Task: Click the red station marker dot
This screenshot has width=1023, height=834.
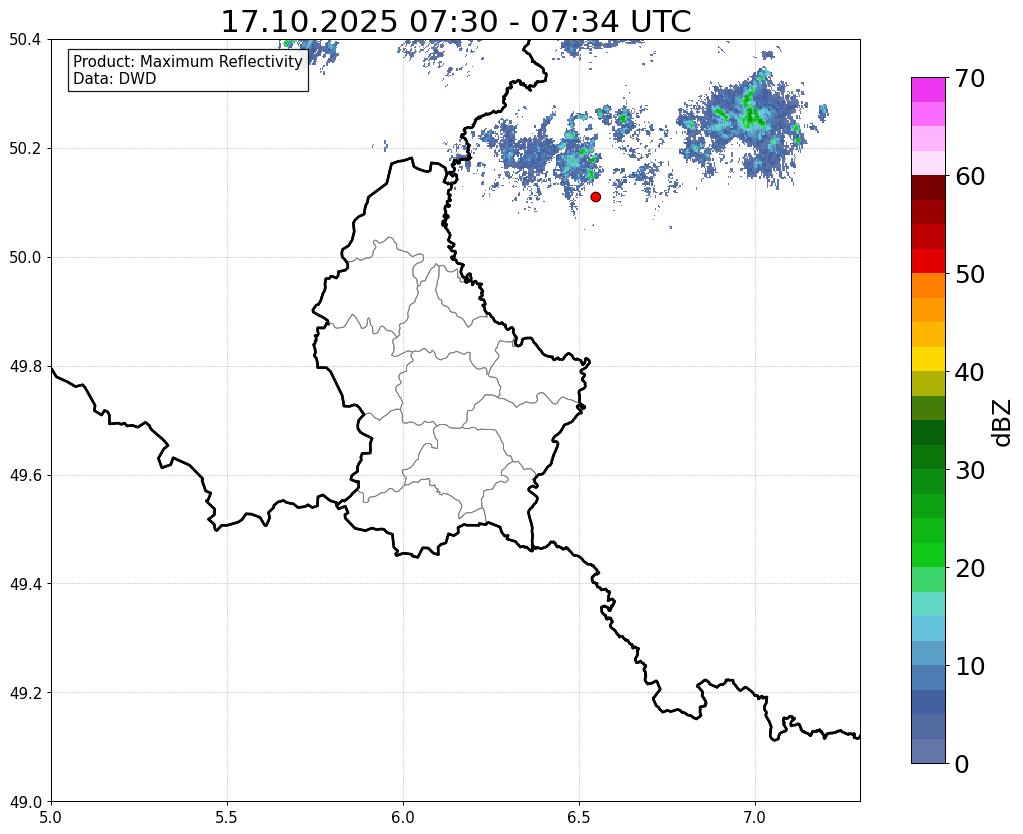Action: click(x=596, y=196)
